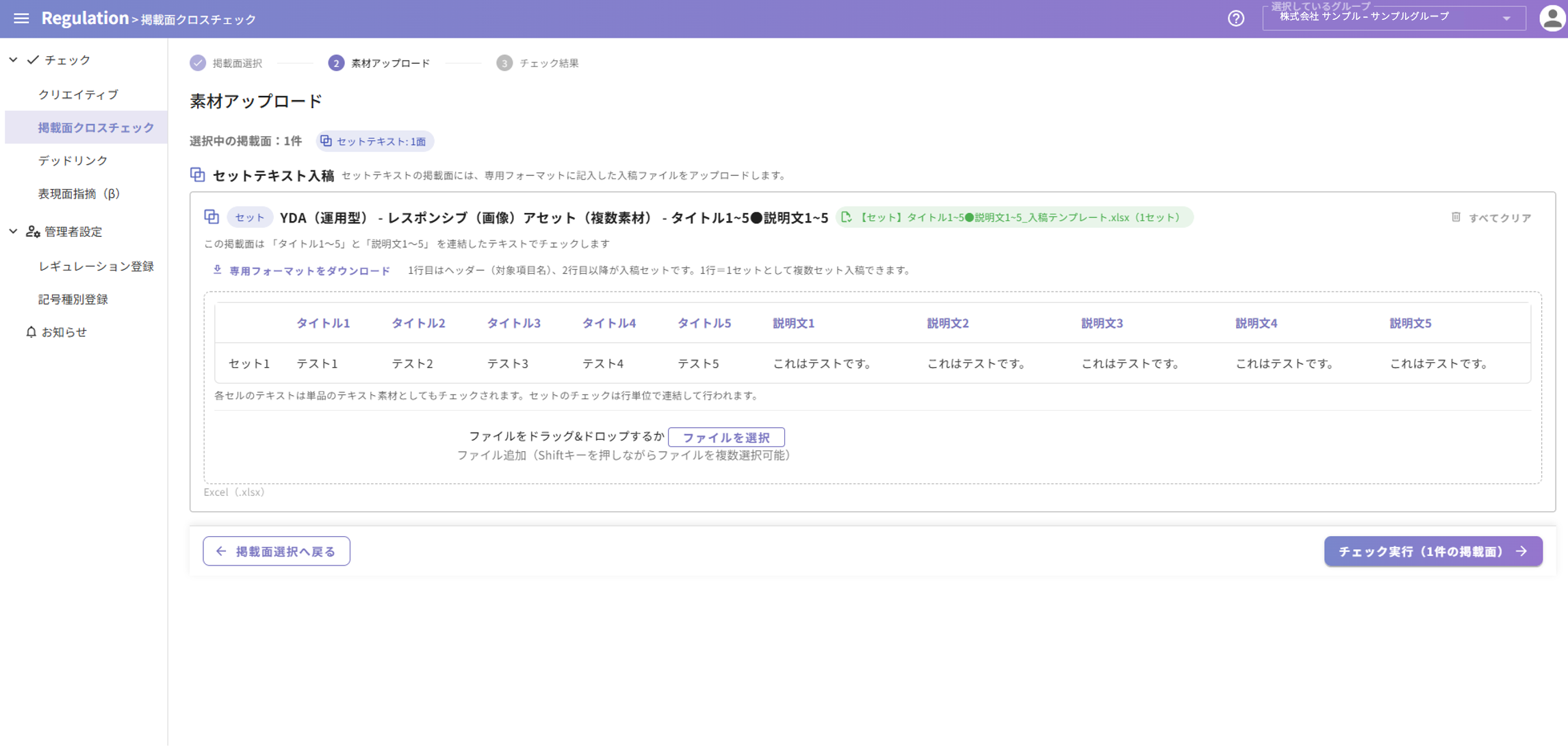Select step 2 素材アップロード
Screen dimensions: 1568x747
click(x=379, y=63)
